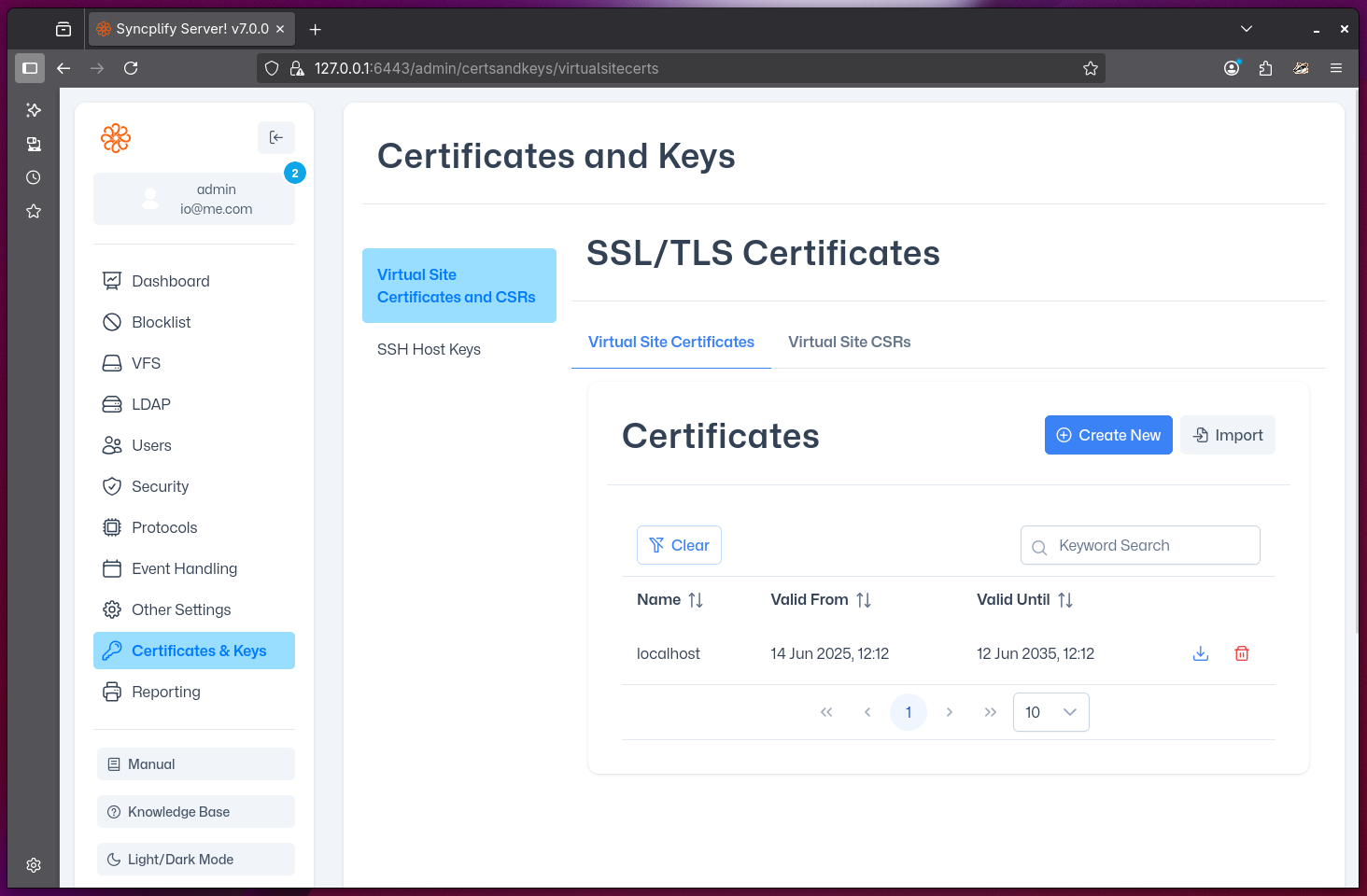Import a certificate
Viewport: 1367px width, 896px height.
1227,435
